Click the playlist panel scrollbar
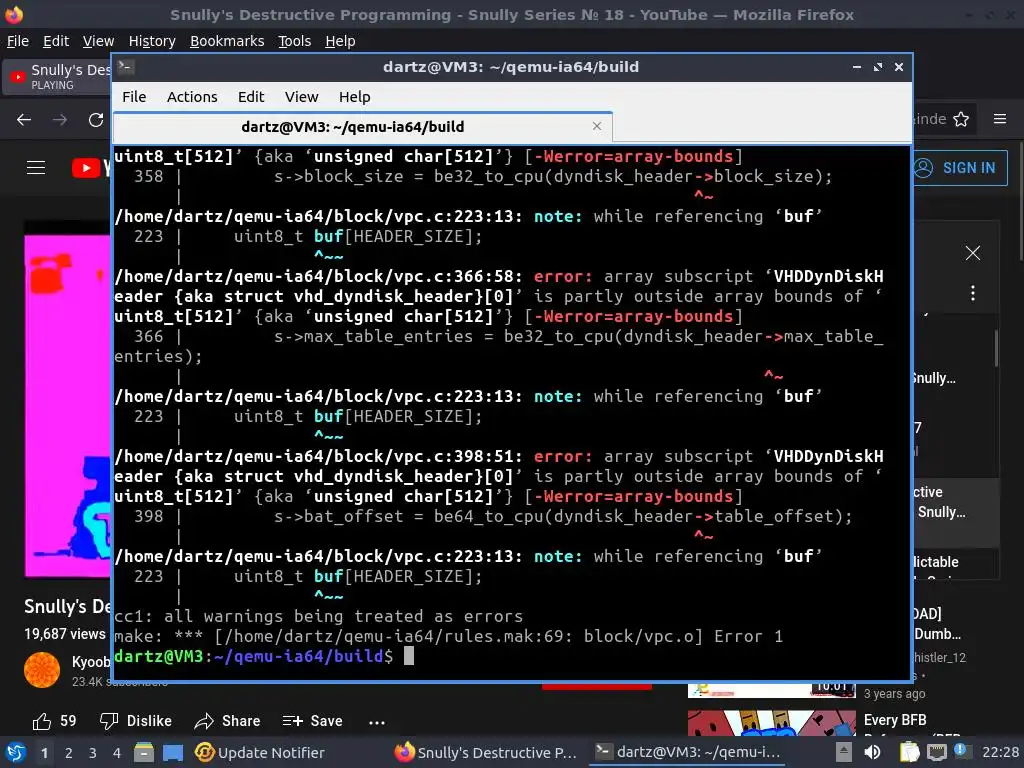Image resolution: width=1024 pixels, height=768 pixels. [996, 349]
